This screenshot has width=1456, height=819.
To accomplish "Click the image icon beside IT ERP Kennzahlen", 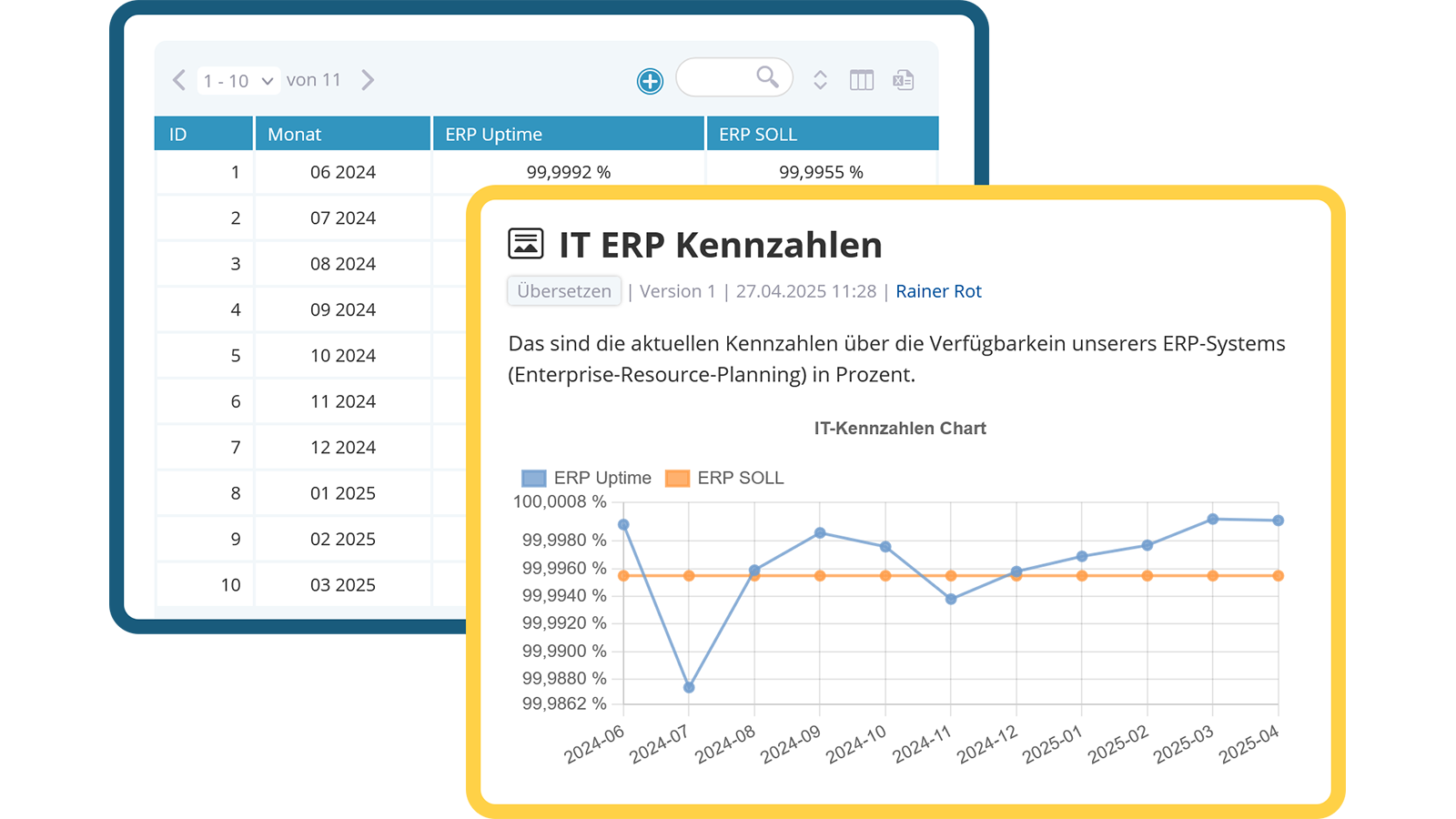I will (x=526, y=244).
